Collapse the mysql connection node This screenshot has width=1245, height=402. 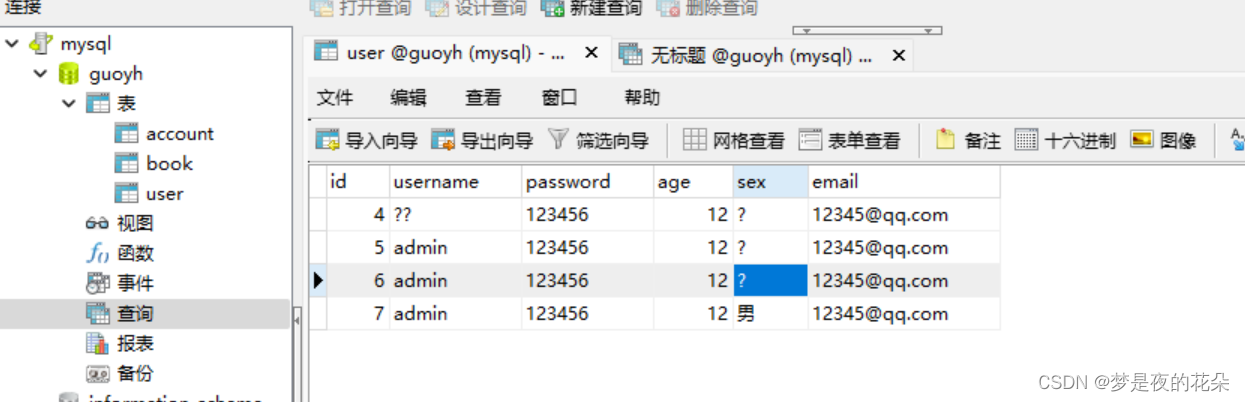[x=12, y=44]
